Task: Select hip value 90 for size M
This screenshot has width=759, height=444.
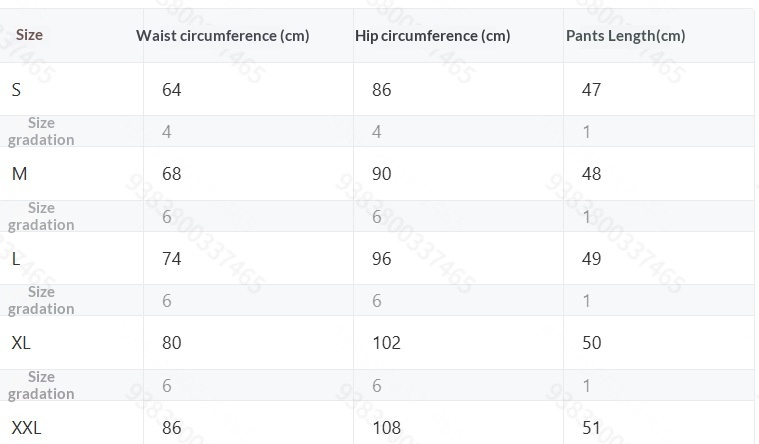Action: (x=381, y=174)
